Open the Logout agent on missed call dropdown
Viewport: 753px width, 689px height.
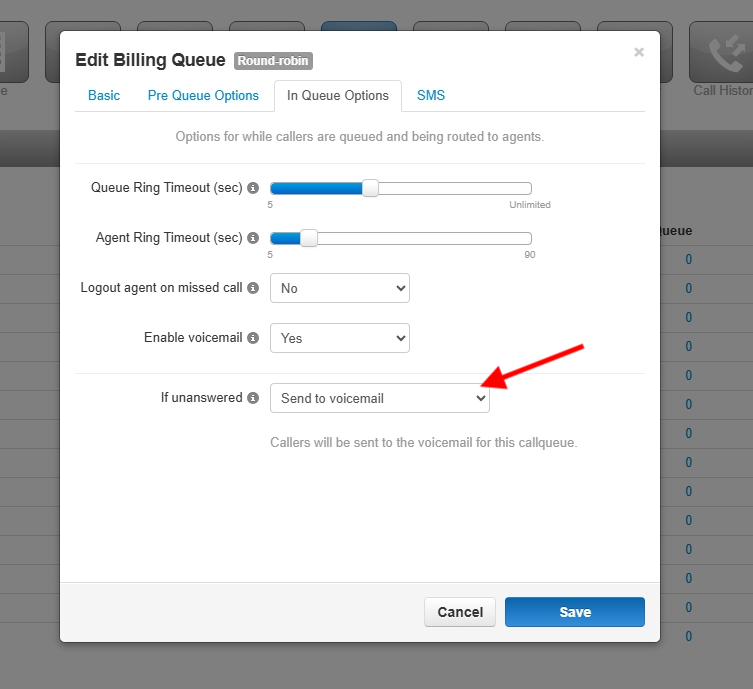pyautogui.click(x=339, y=288)
